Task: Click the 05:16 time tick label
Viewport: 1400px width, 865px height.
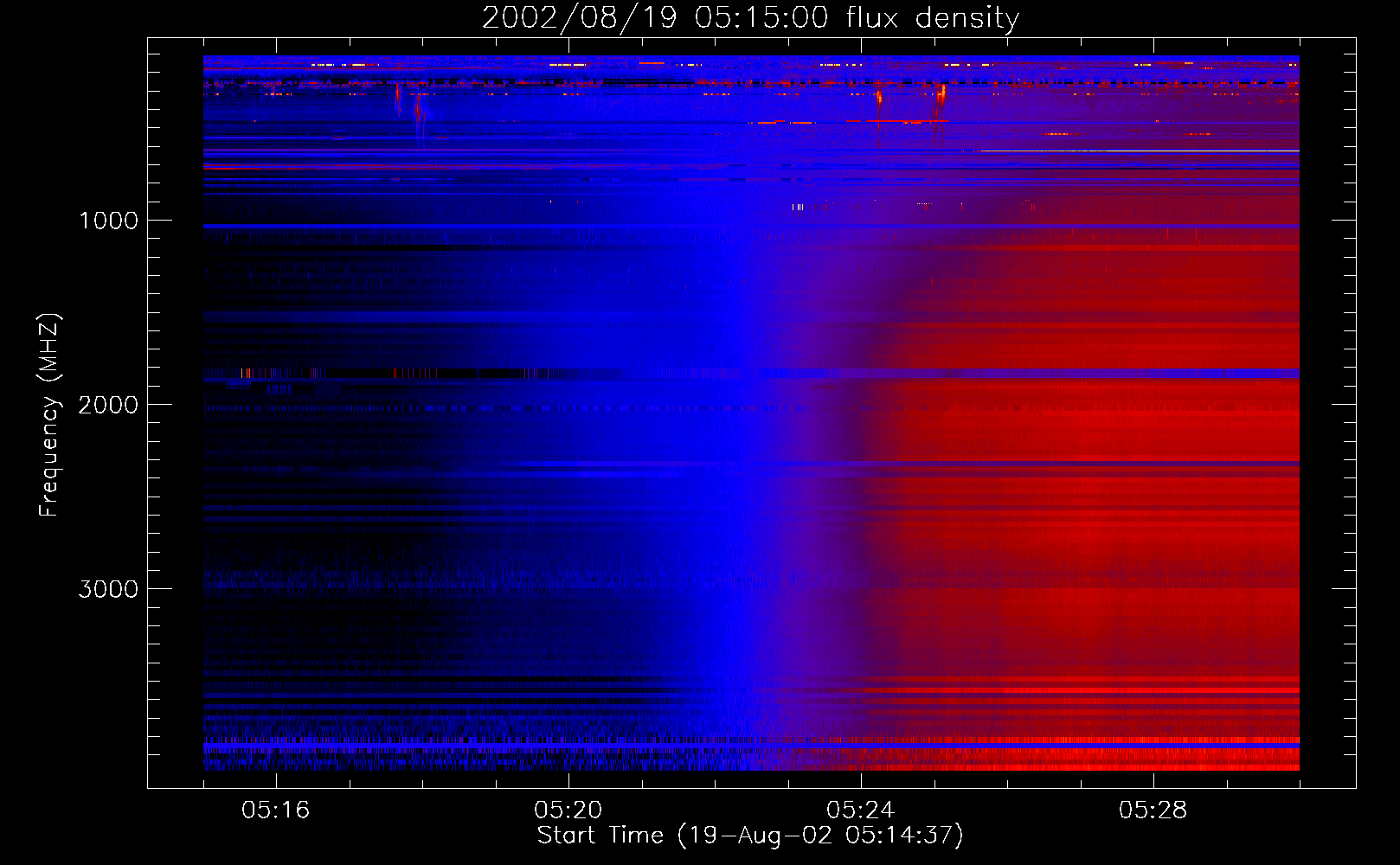Action: point(275,811)
